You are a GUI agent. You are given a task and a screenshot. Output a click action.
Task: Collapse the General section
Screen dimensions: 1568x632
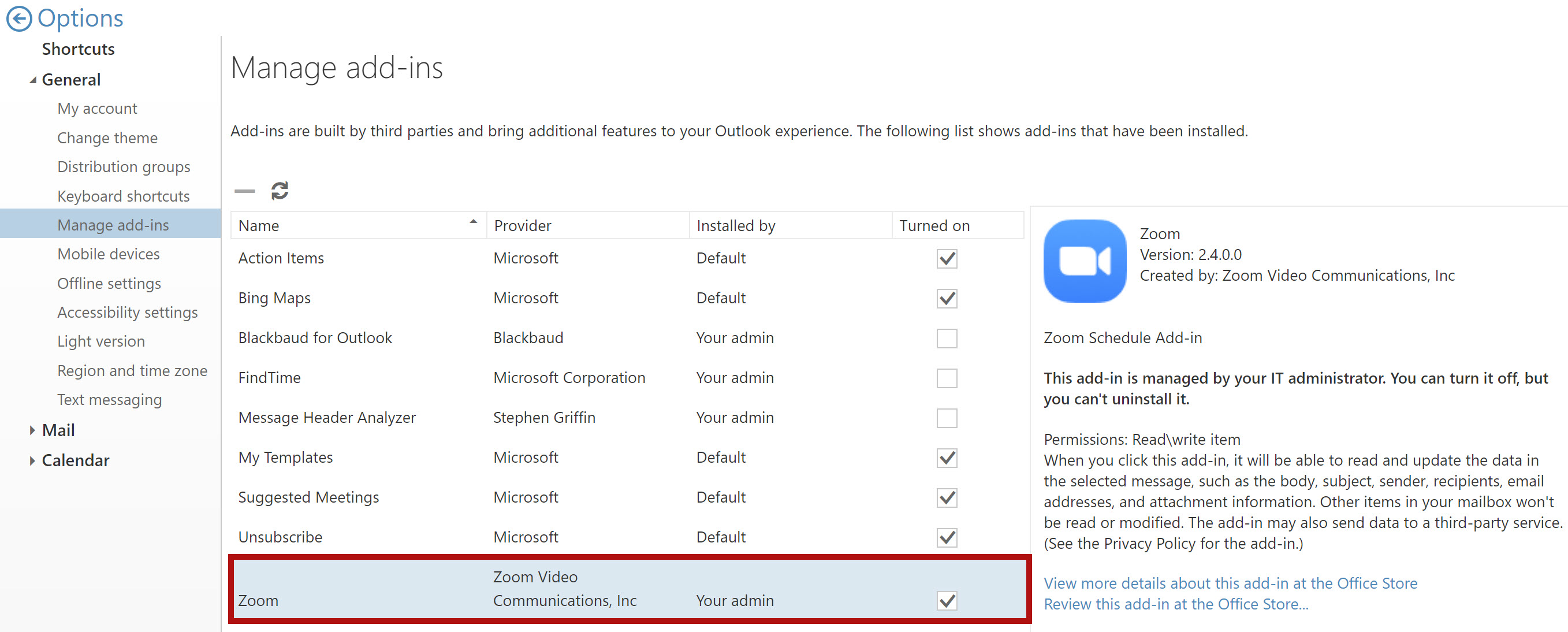(33, 80)
